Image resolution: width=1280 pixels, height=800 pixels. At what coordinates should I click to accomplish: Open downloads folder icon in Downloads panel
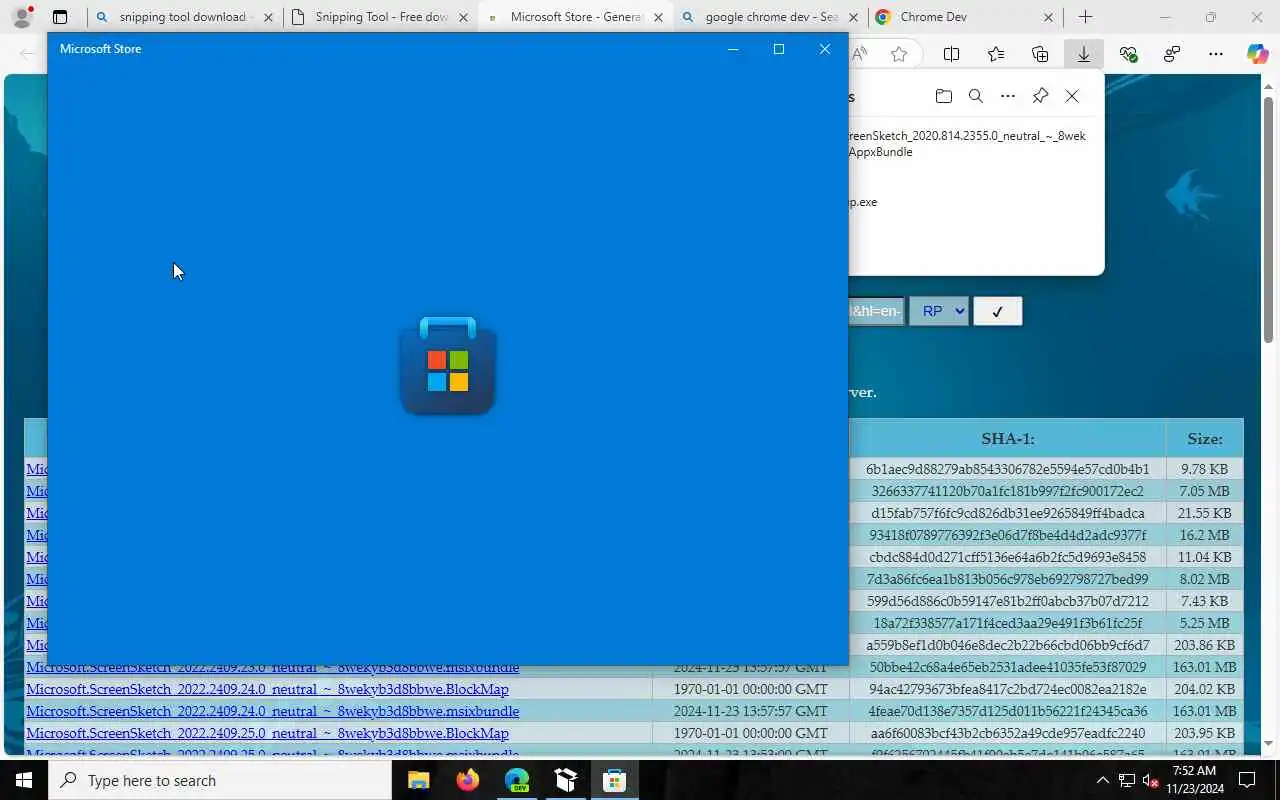(943, 96)
